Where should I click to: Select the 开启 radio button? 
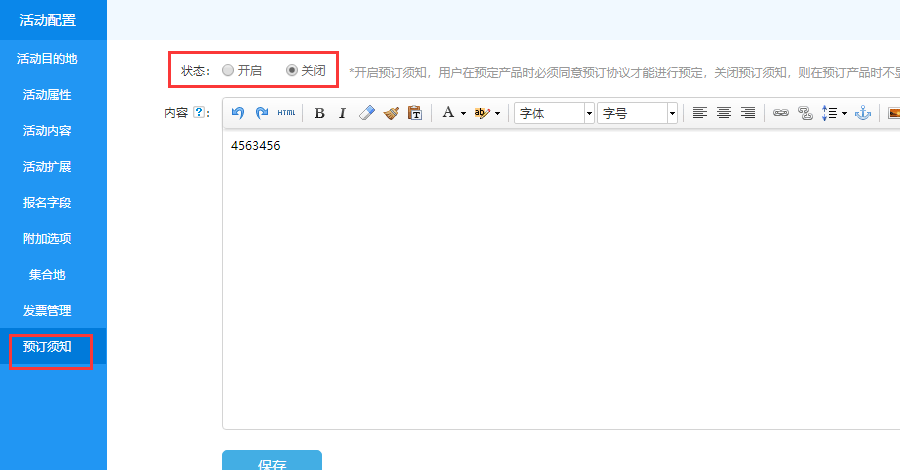click(x=229, y=71)
